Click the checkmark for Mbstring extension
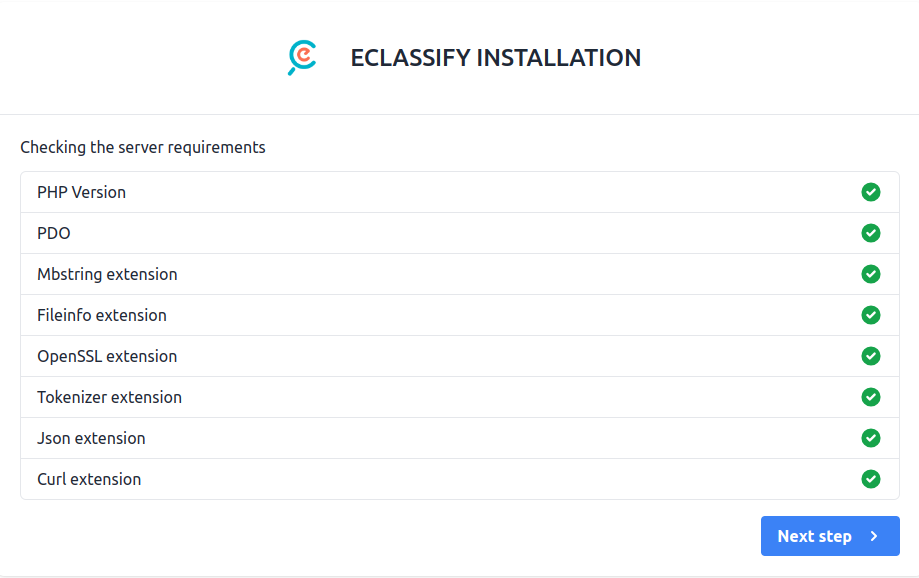The height and width of the screenshot is (578, 919). pyautogui.click(x=871, y=274)
